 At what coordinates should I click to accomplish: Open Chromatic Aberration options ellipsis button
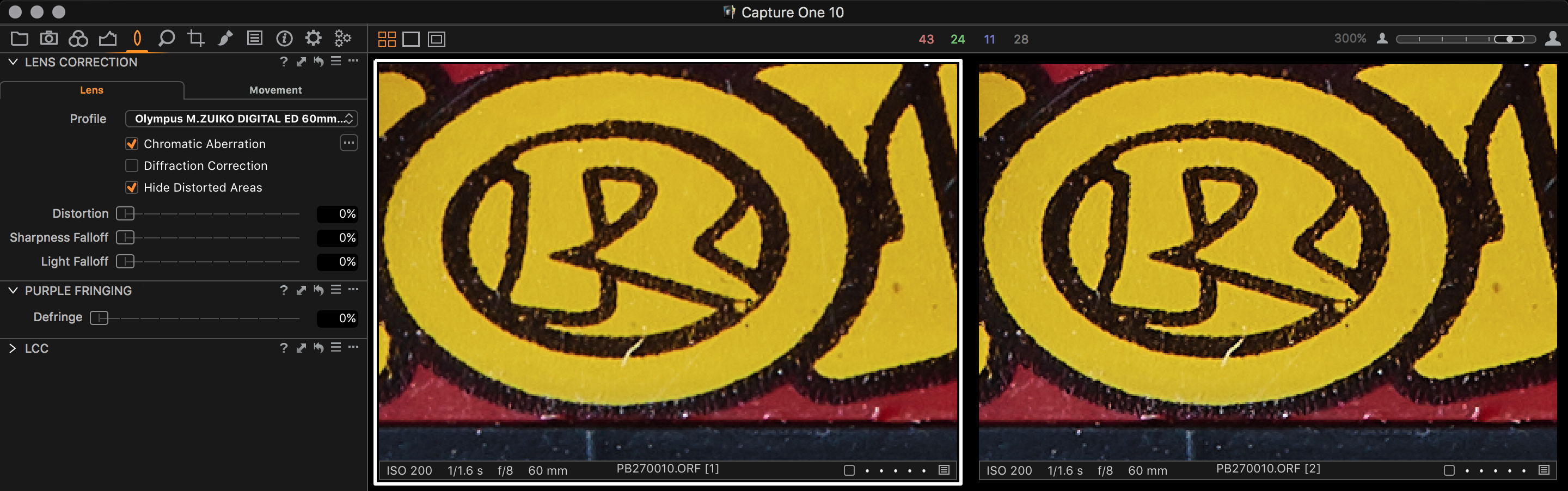(349, 143)
